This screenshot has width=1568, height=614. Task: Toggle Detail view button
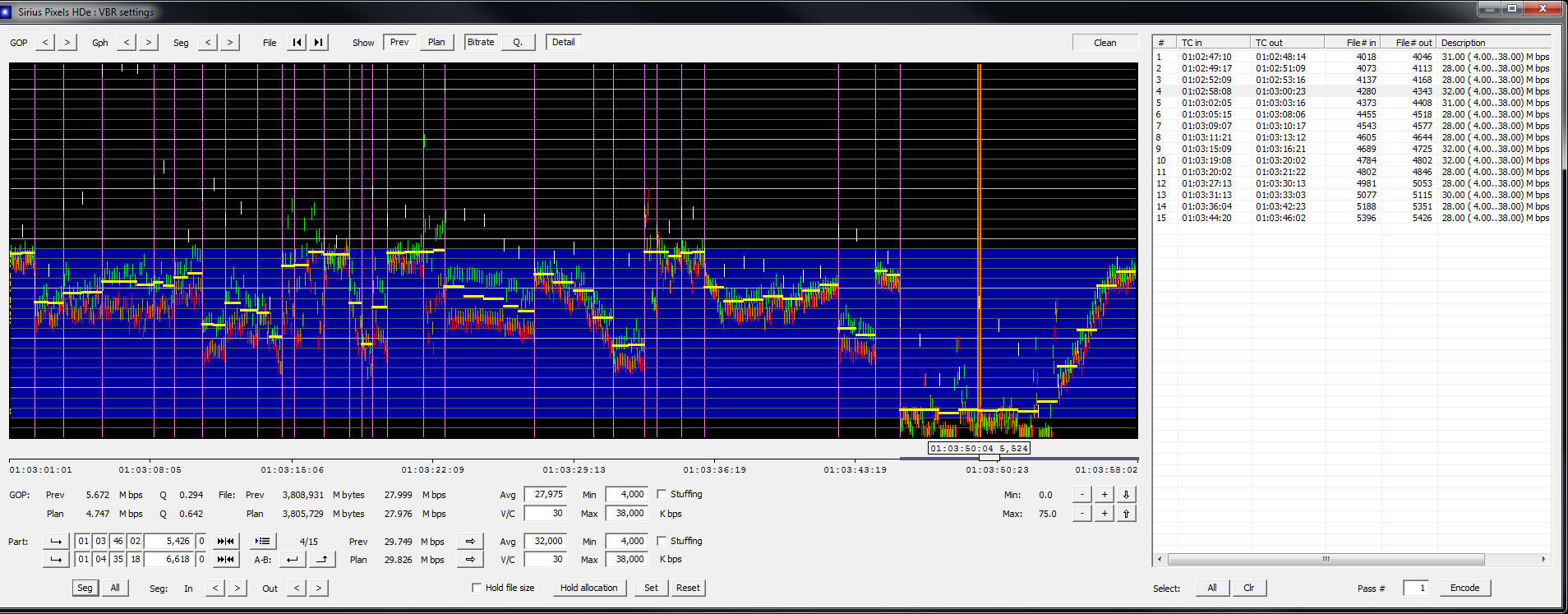564,42
